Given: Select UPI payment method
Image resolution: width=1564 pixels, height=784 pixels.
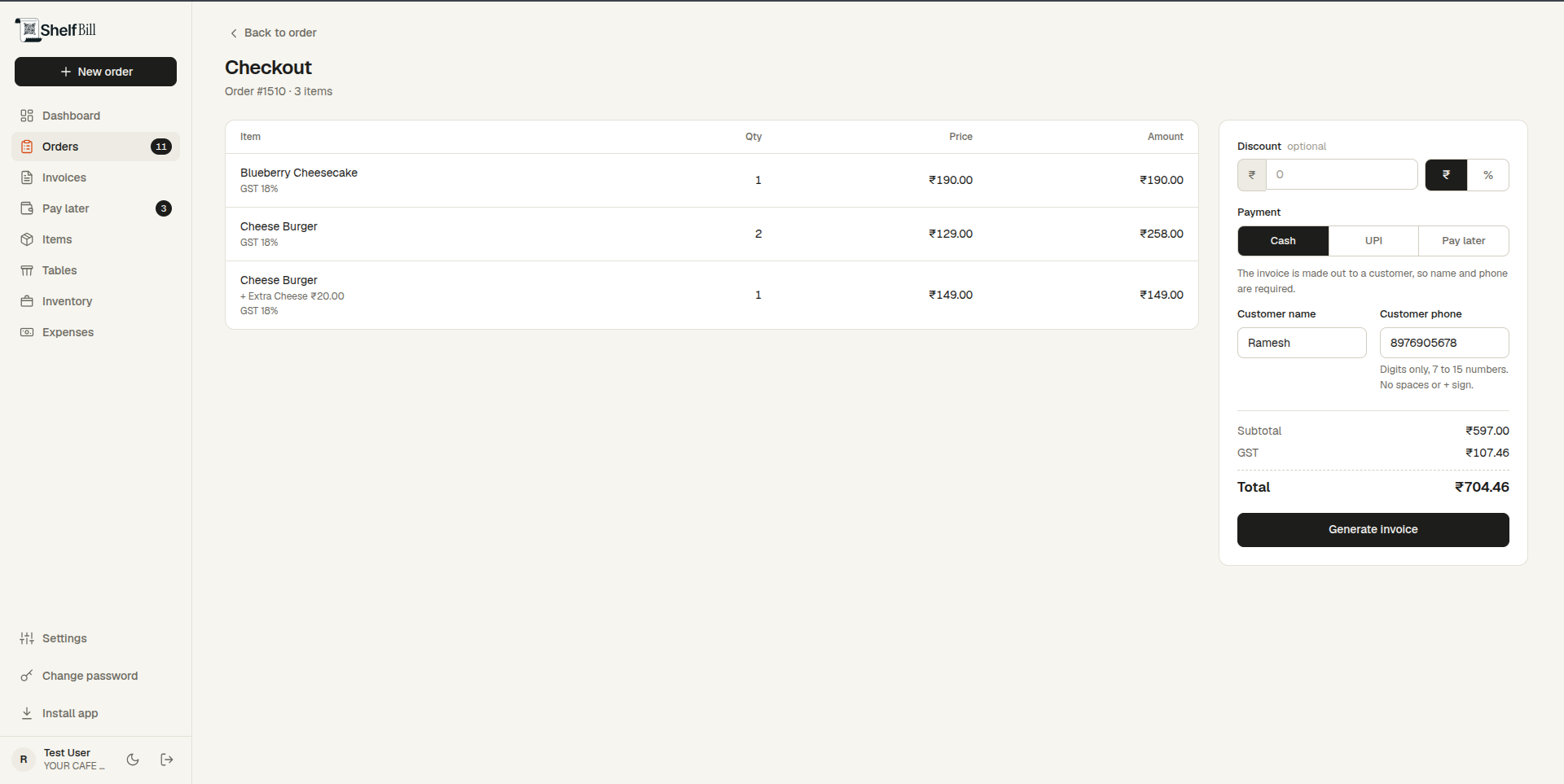Looking at the screenshot, I should (1373, 241).
